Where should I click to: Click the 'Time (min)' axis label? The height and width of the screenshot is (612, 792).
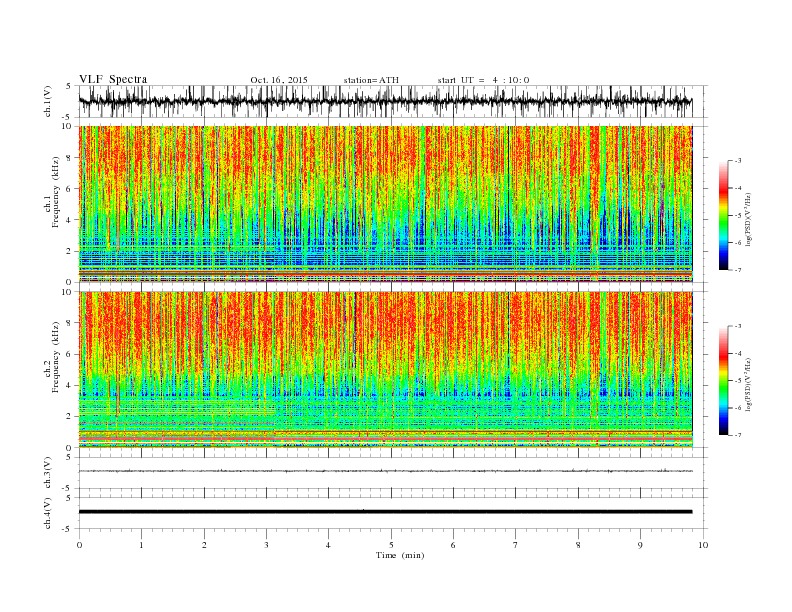[x=400, y=555]
